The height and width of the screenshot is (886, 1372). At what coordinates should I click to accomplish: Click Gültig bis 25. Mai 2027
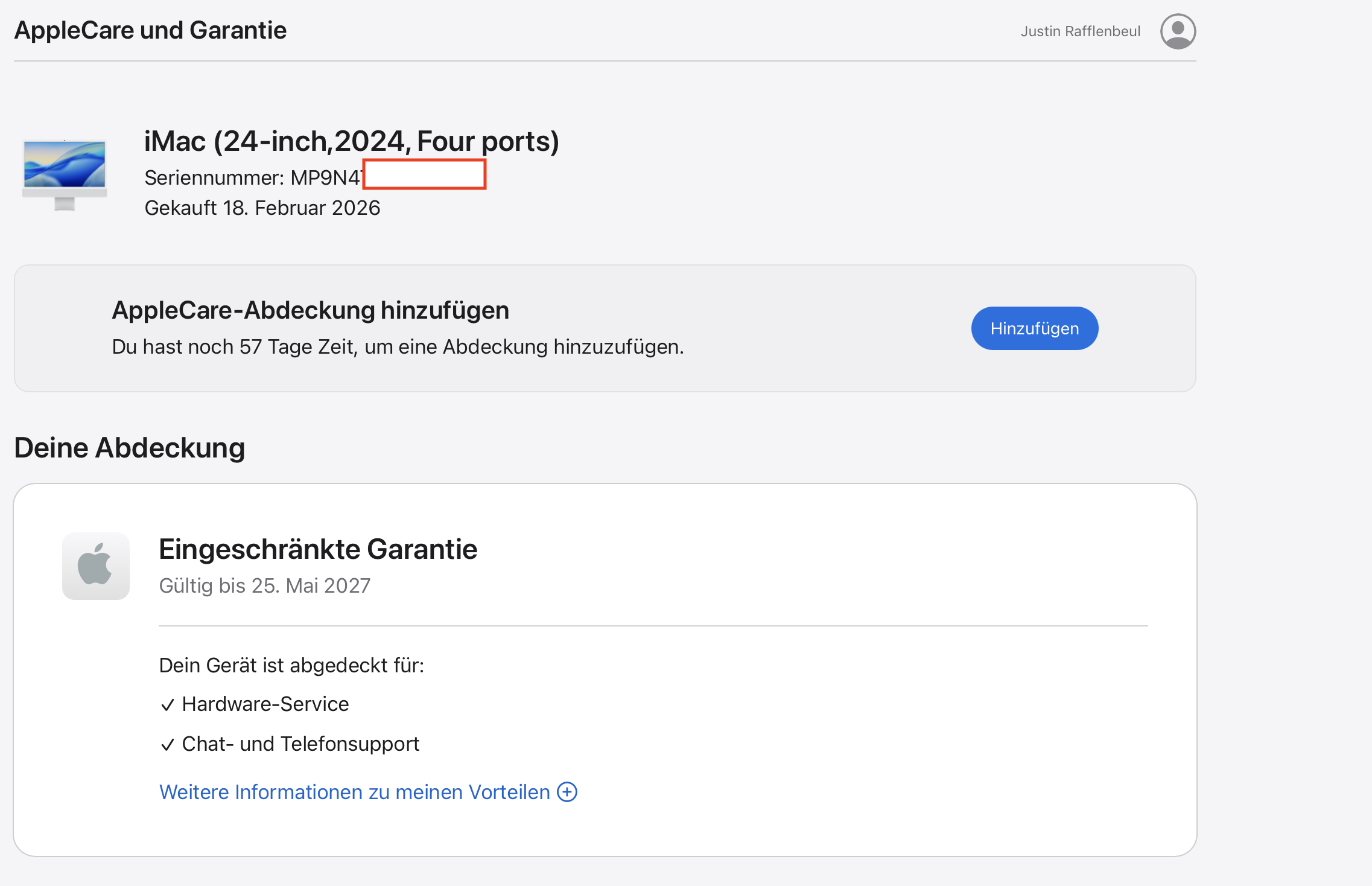point(265,585)
